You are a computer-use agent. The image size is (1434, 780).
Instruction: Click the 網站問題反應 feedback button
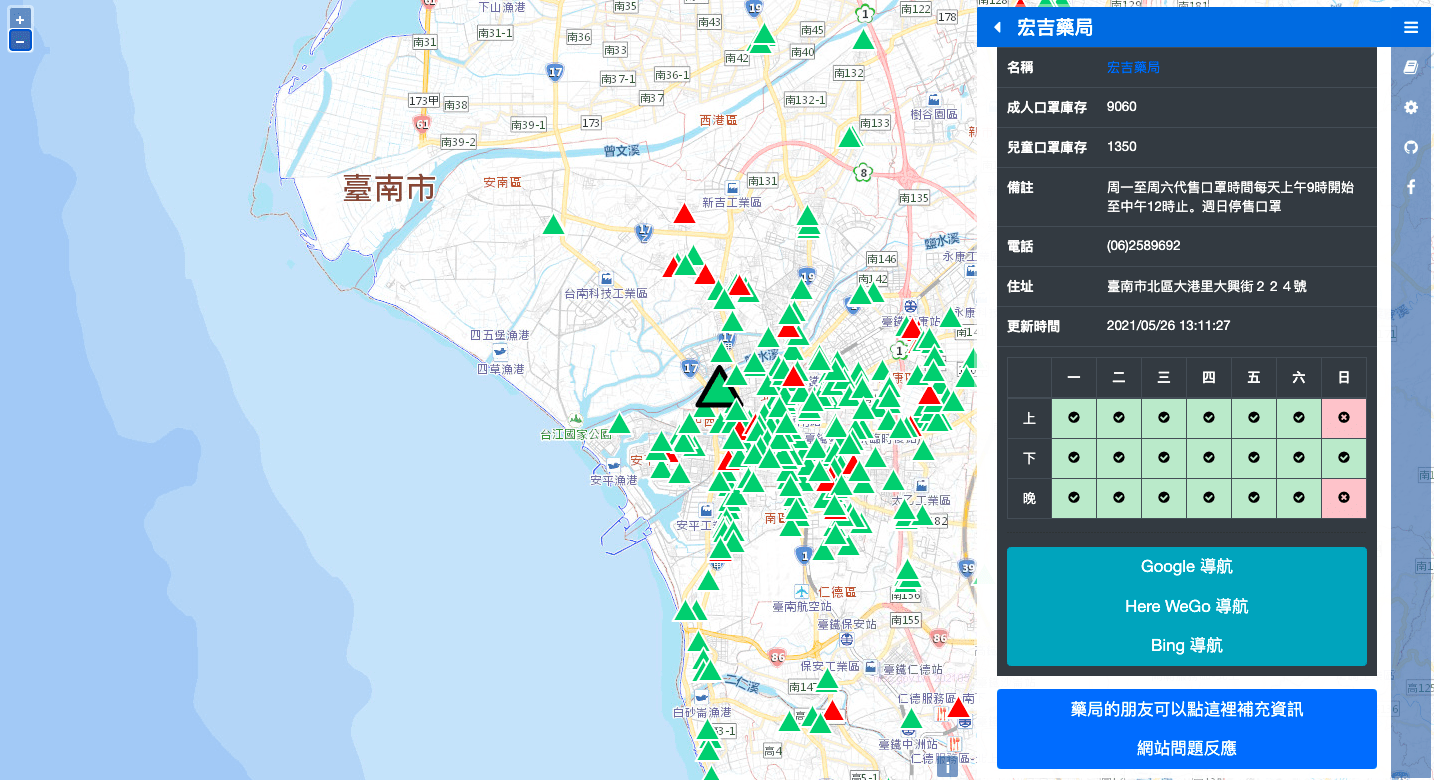coord(1186,748)
